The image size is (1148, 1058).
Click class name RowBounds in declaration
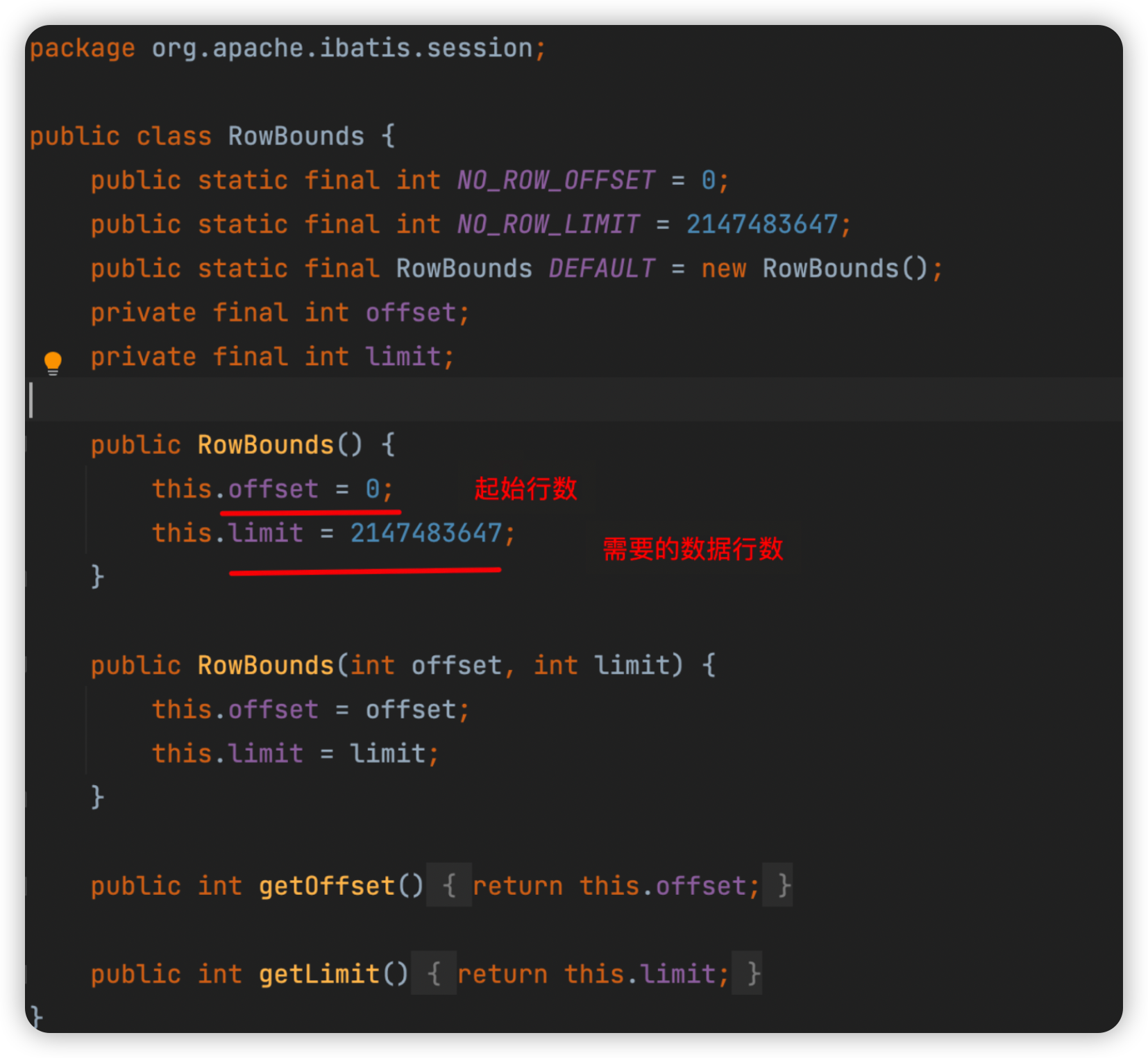(296, 136)
